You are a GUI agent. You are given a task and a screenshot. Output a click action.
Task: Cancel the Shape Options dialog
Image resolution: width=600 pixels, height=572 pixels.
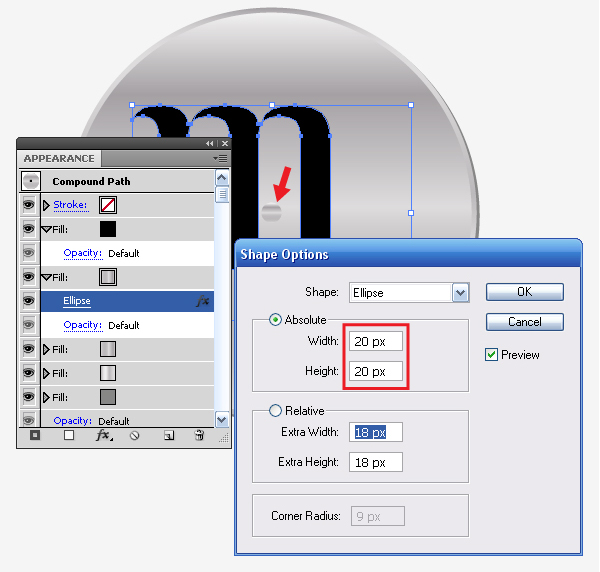525,322
